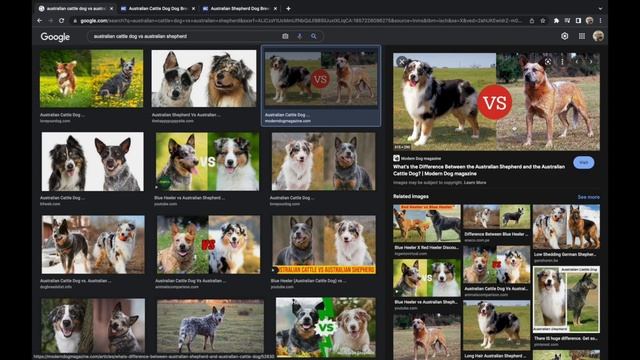
Task: Open a new tab with plus button
Action: (x=288, y=8)
